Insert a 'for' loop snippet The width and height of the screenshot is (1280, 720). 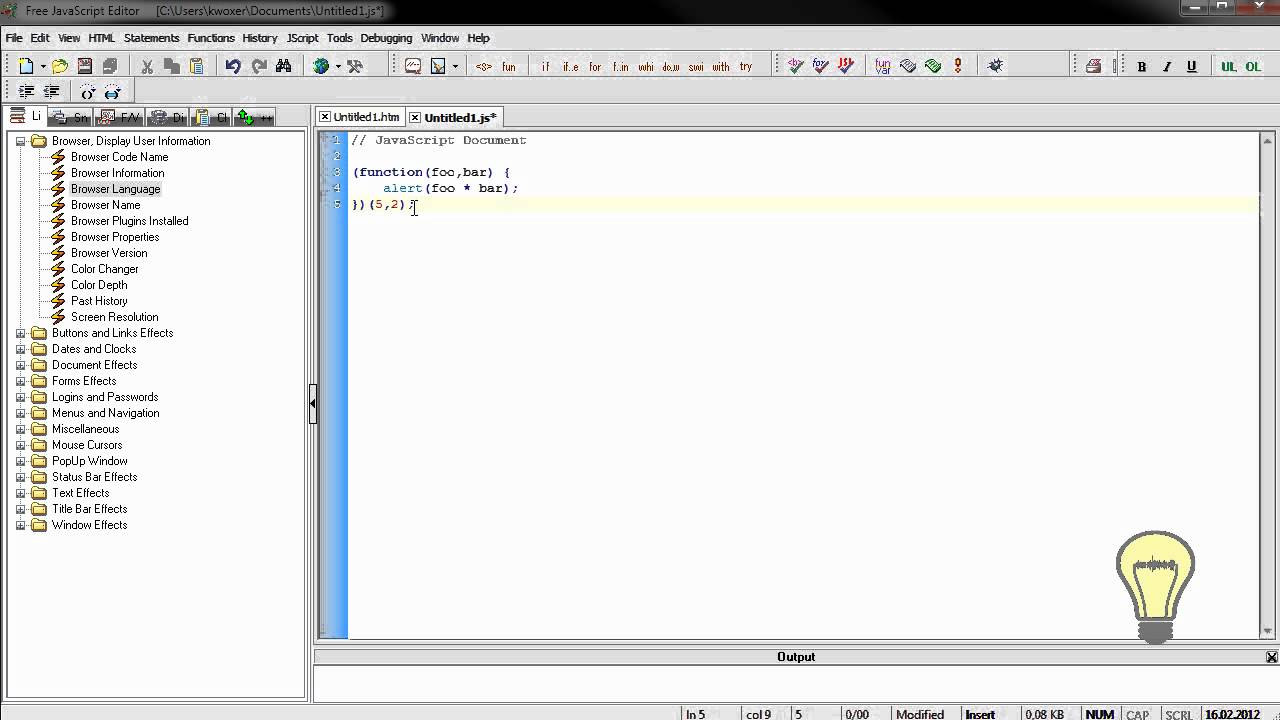point(595,67)
